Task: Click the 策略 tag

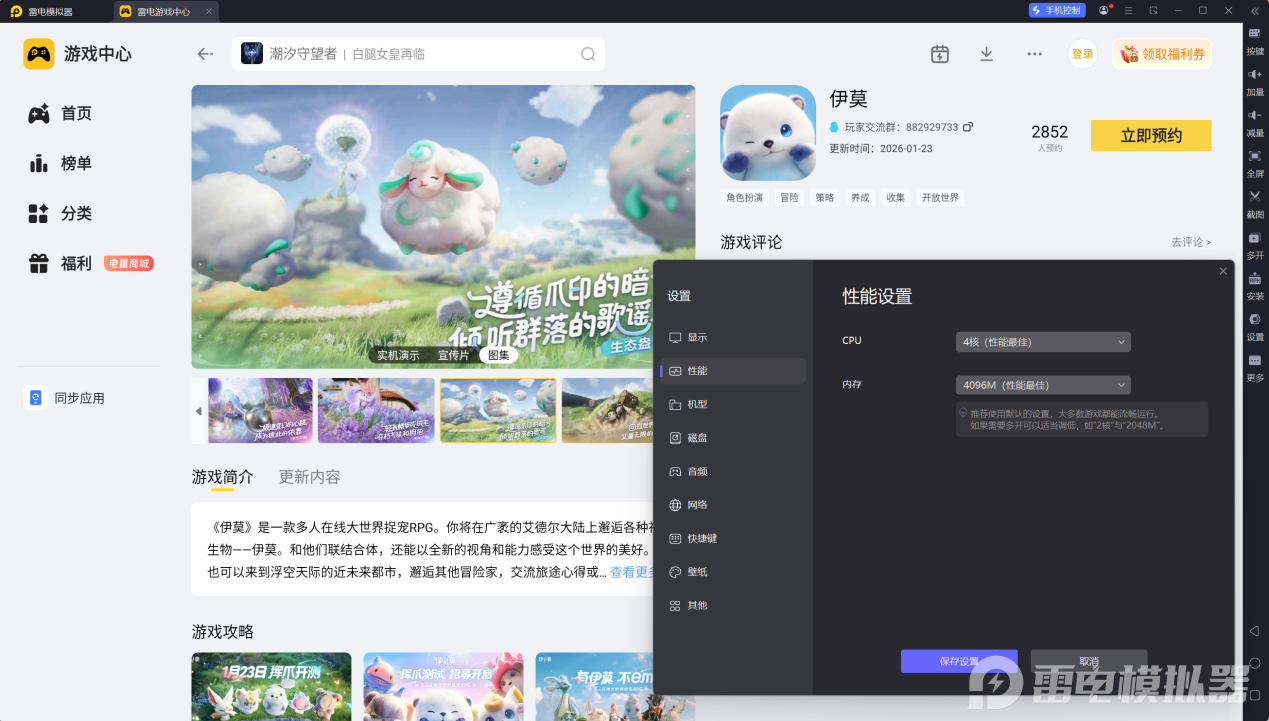Action: 824,198
